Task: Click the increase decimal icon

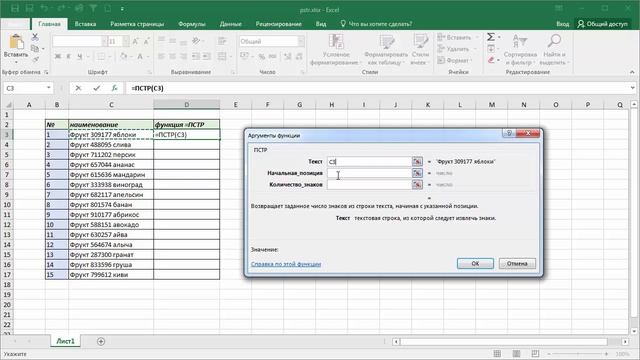Action: (288, 56)
